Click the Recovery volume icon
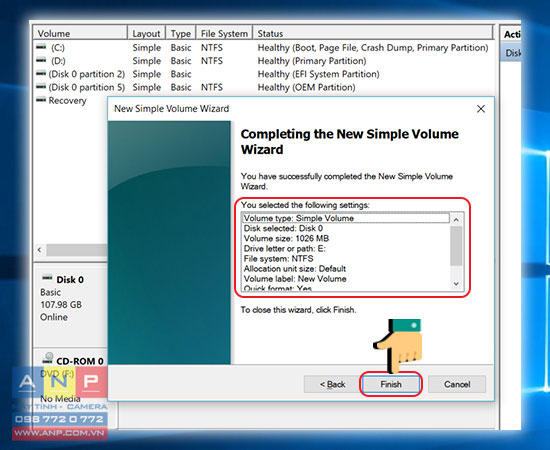This screenshot has width=550, height=450. (41, 100)
